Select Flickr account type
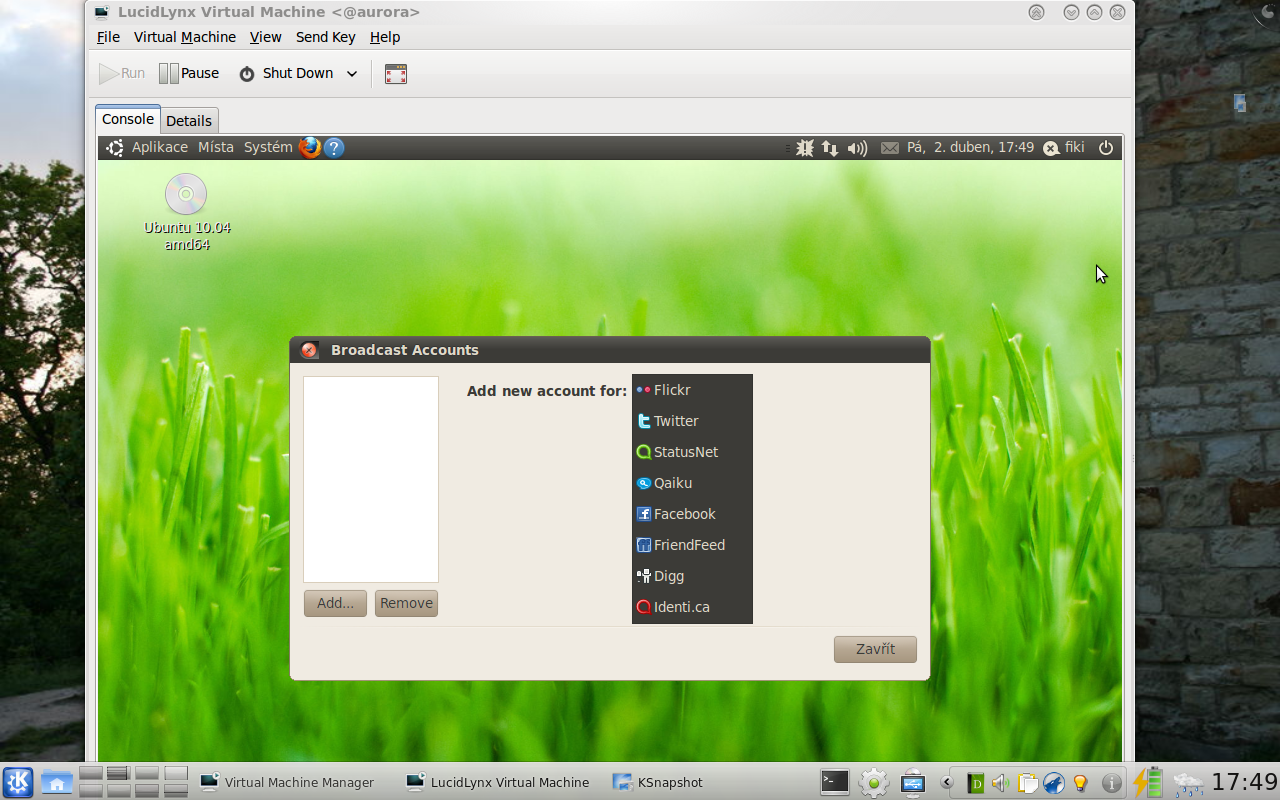Image resolution: width=1280 pixels, height=800 pixels. click(x=692, y=390)
